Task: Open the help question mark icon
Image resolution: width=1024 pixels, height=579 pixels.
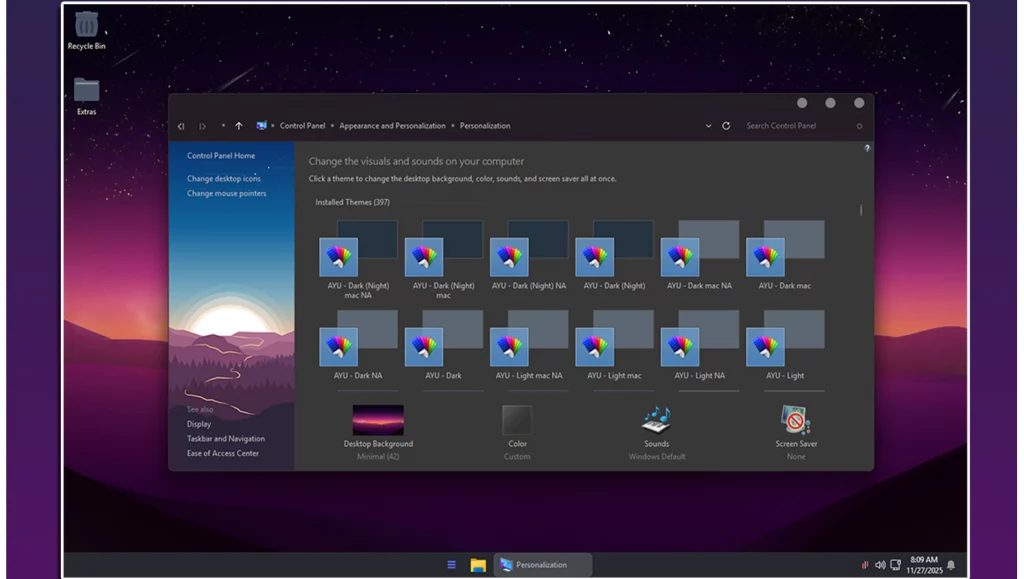Action: click(867, 148)
